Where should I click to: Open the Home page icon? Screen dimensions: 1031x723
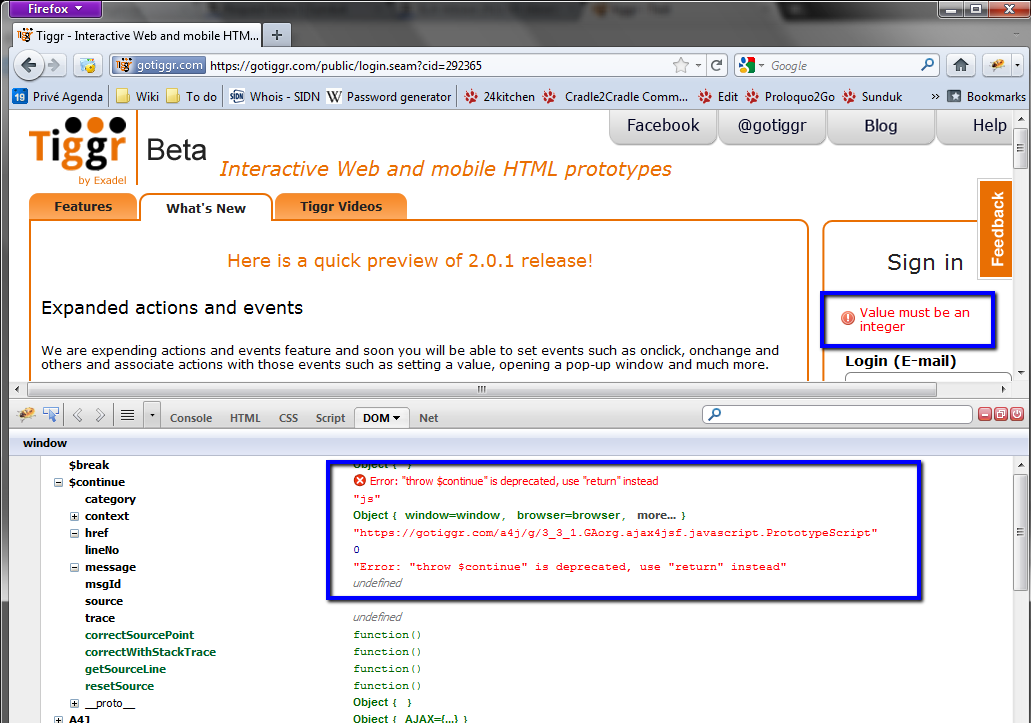[961, 65]
